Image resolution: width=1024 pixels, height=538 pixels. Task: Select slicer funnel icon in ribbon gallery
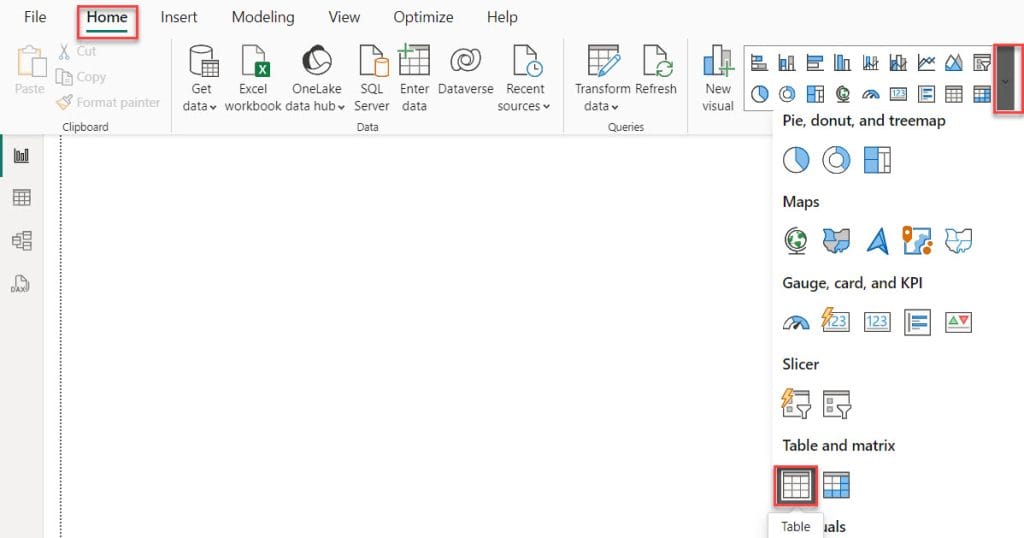coord(982,63)
